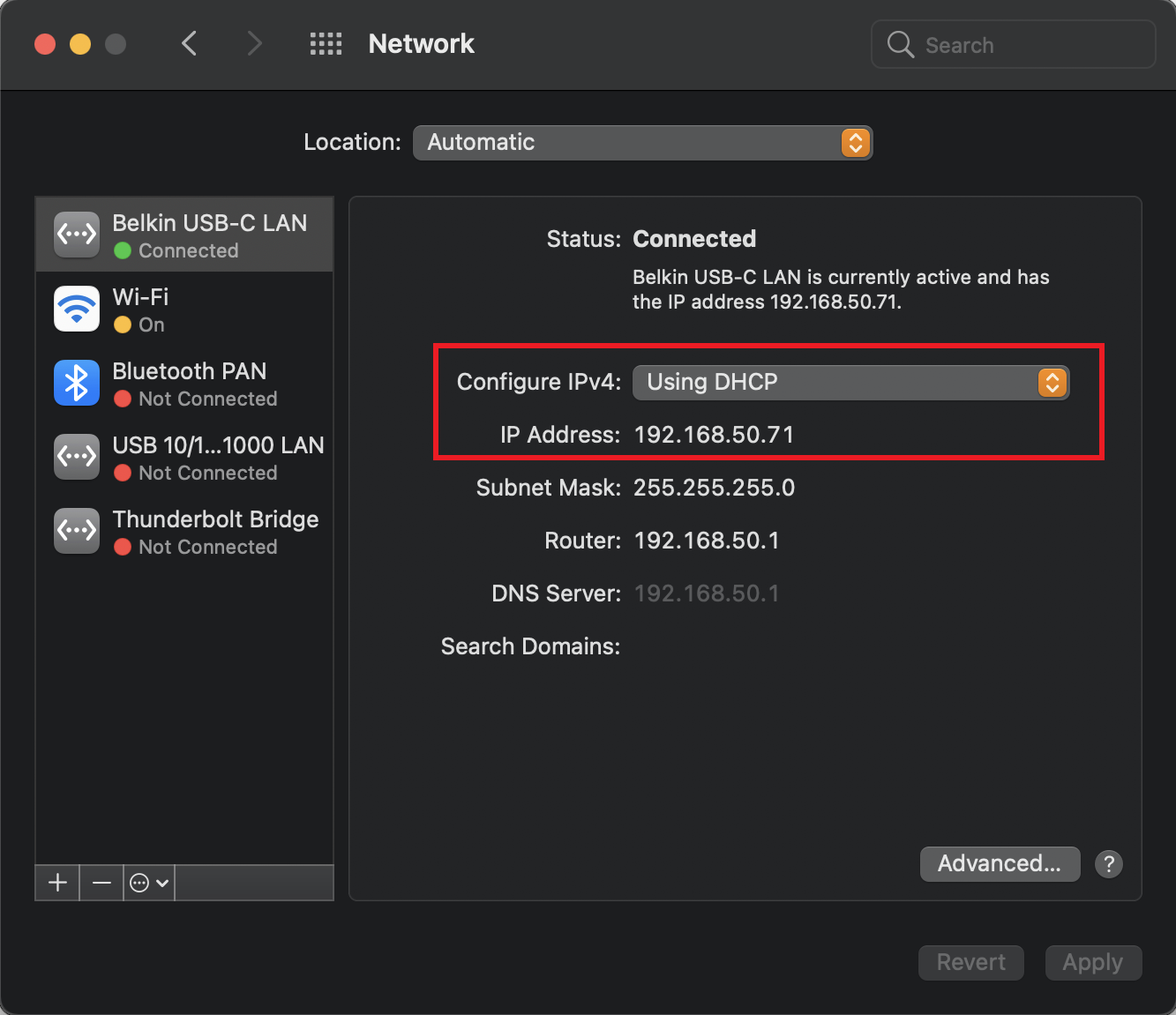Go back with the left chevron
The height and width of the screenshot is (1015, 1176).
coord(189,43)
